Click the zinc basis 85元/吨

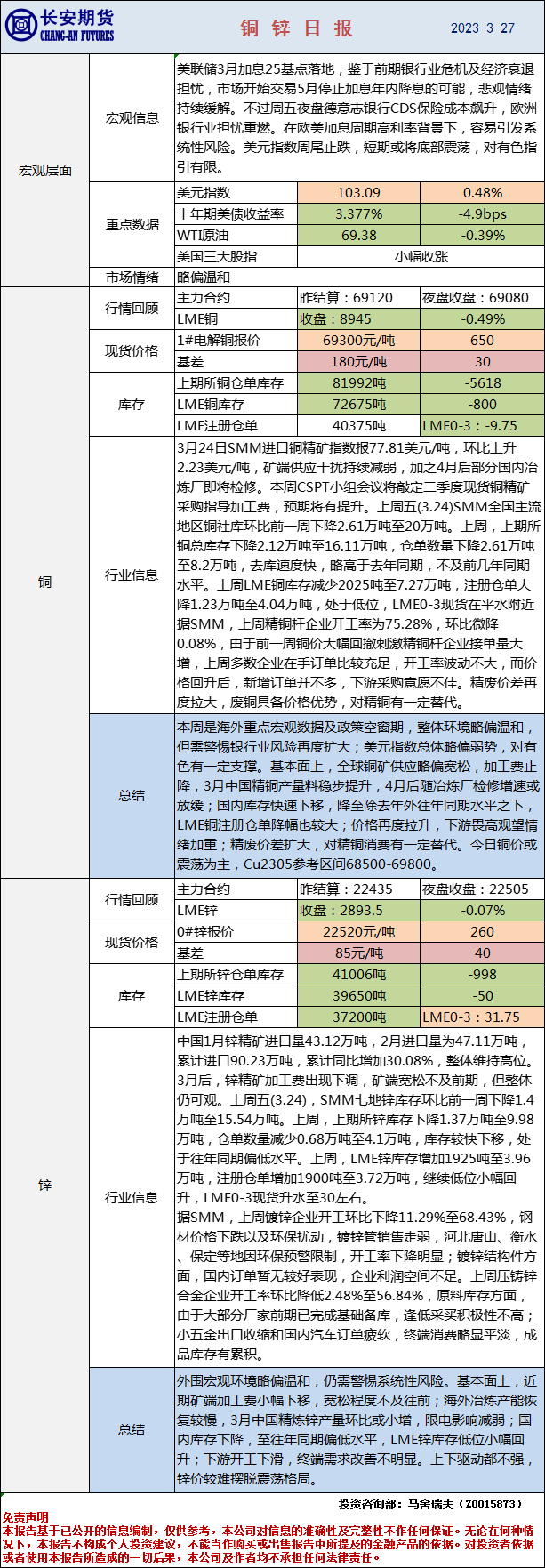[358, 953]
